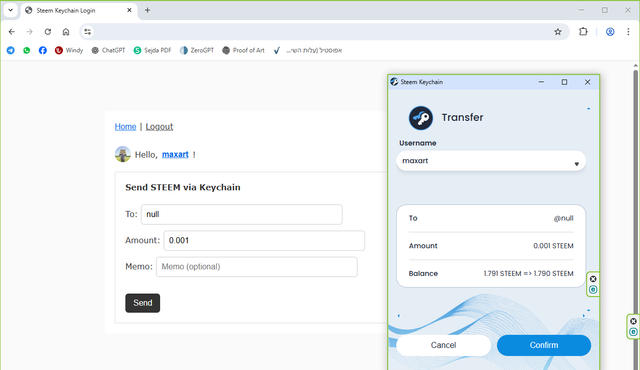Open a new browser tab

[x=147, y=10]
